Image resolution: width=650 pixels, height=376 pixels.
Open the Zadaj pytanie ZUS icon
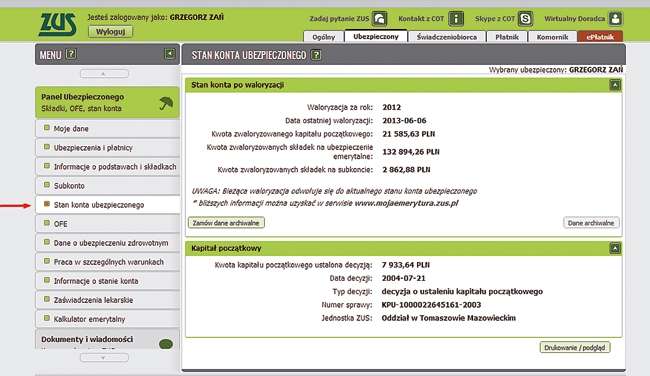pyautogui.click(x=379, y=19)
